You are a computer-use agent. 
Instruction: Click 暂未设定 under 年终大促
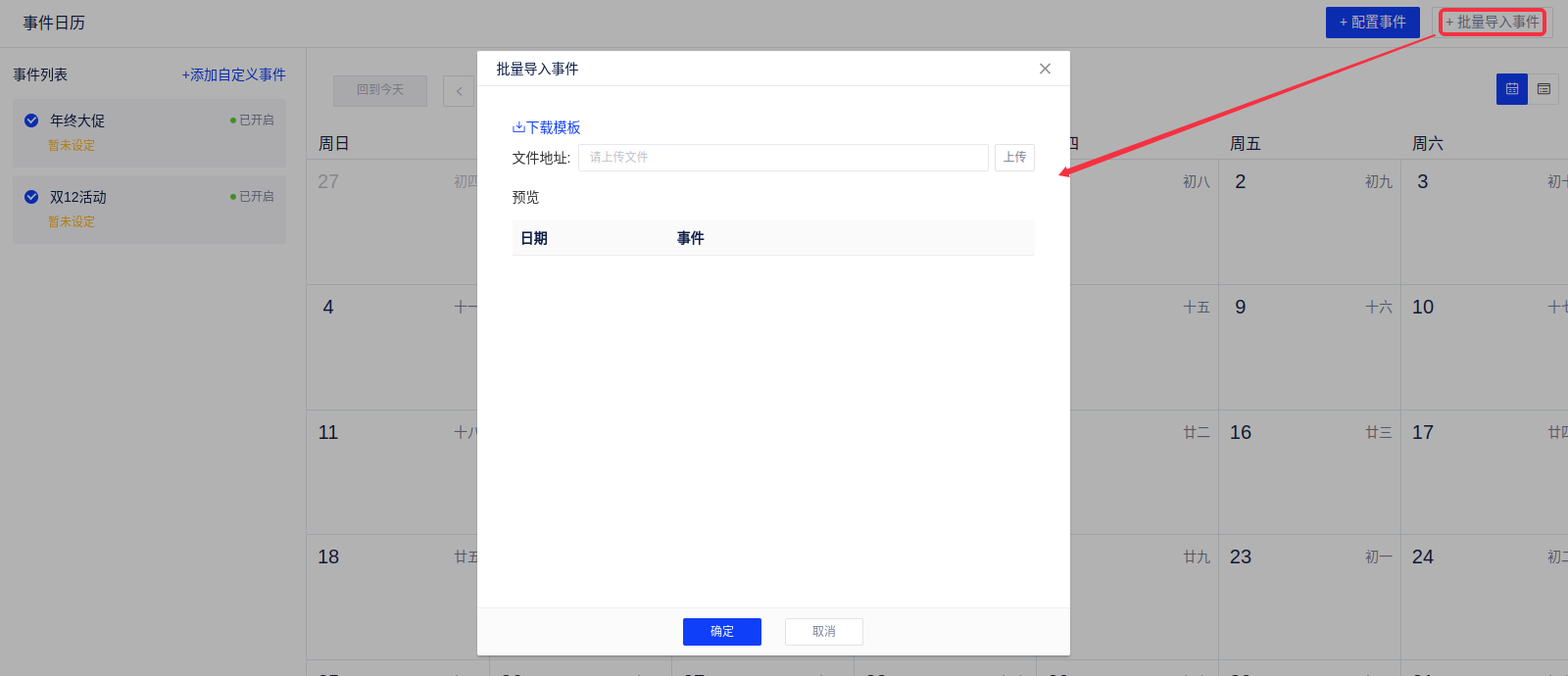click(72, 146)
